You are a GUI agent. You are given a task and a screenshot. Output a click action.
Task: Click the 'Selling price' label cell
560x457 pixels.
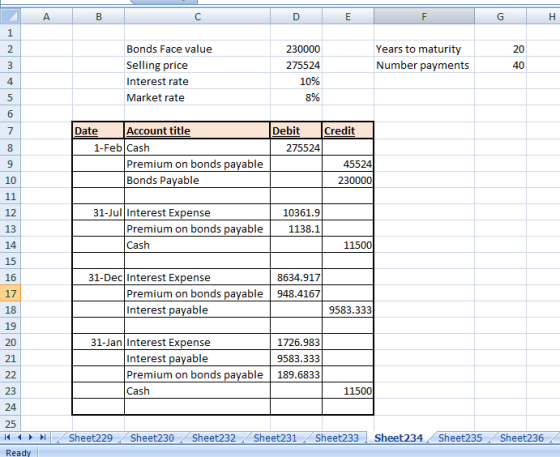[198, 65]
